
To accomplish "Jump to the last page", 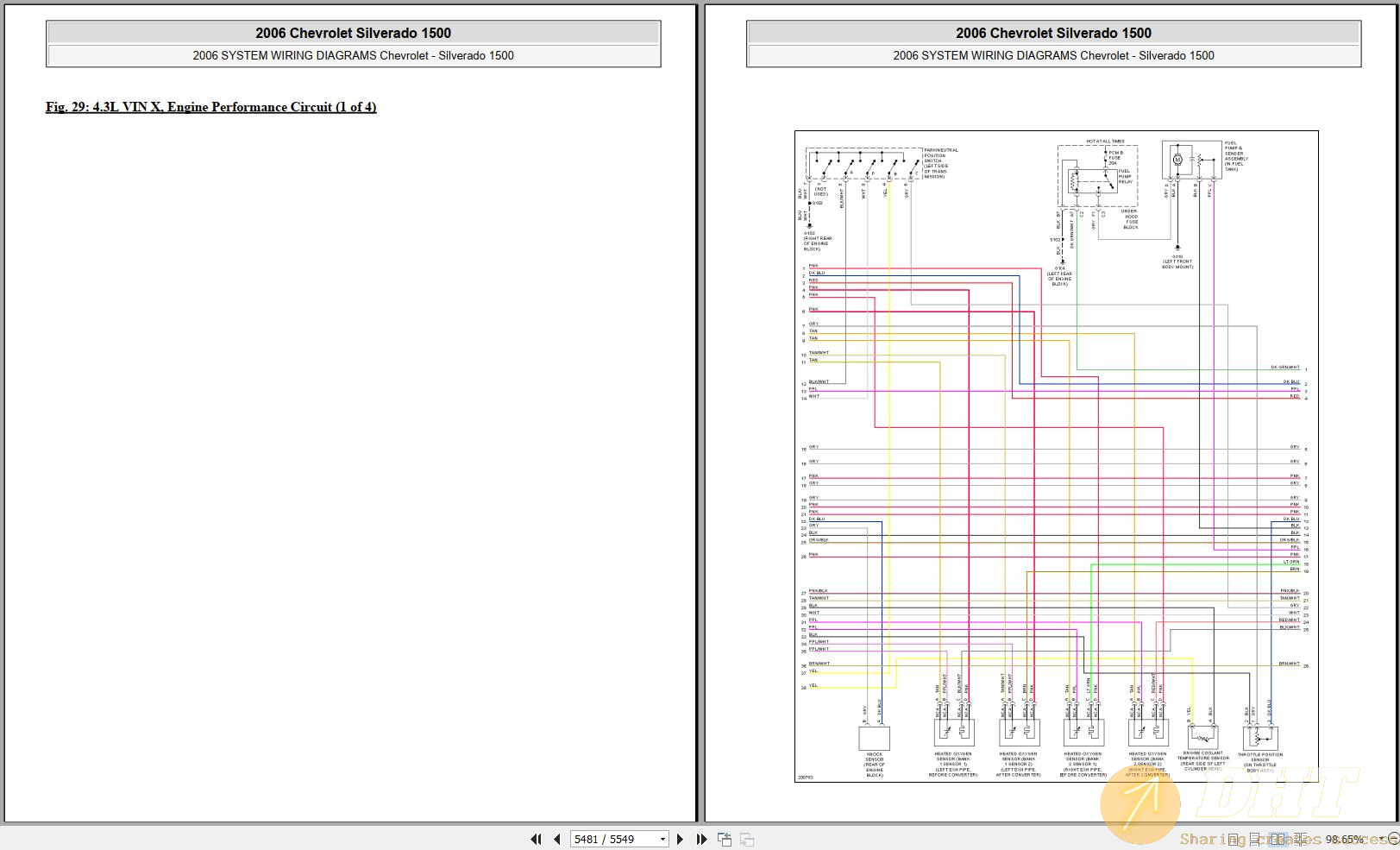I will [x=701, y=839].
